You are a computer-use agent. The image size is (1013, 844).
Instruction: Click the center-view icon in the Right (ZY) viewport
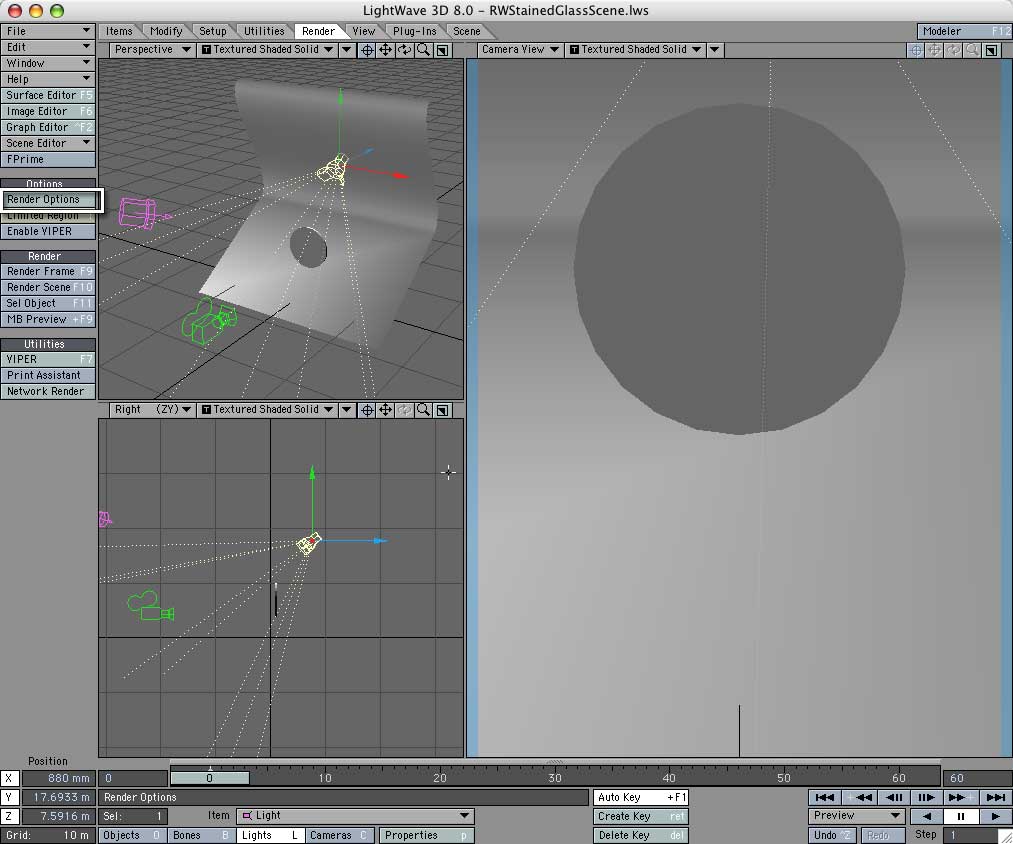366,410
